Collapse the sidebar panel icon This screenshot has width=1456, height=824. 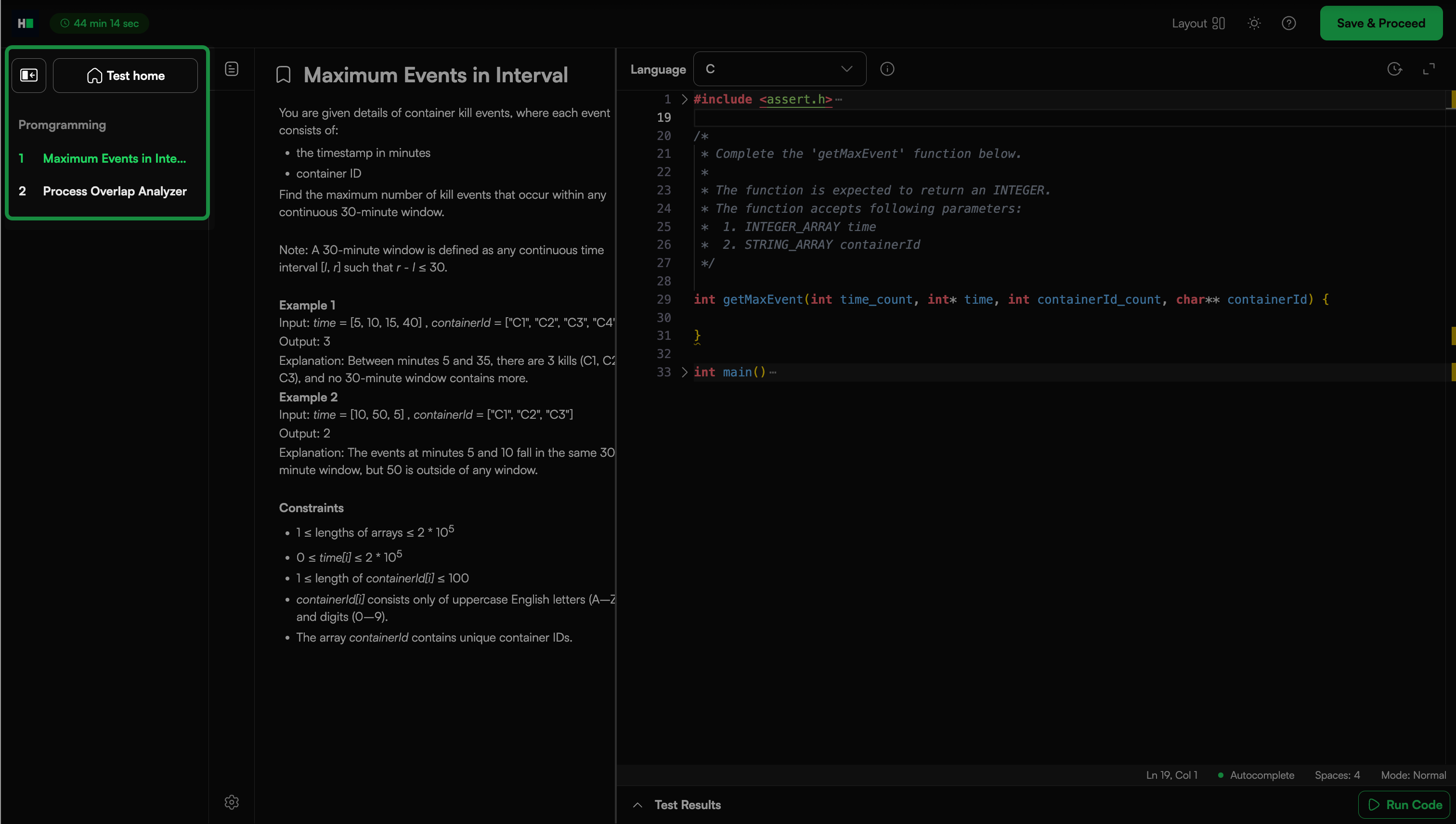[x=29, y=75]
